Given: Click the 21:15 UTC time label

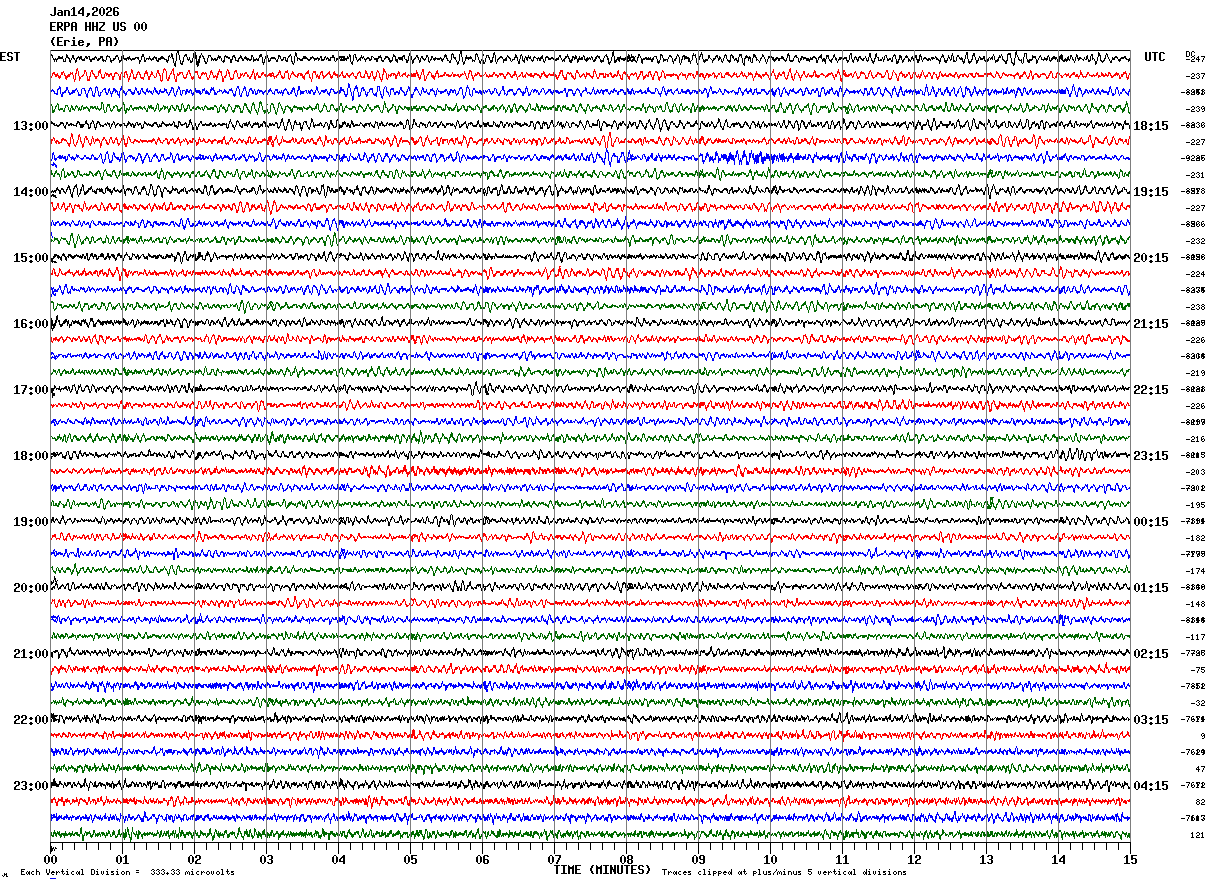Looking at the screenshot, I should tap(1151, 324).
